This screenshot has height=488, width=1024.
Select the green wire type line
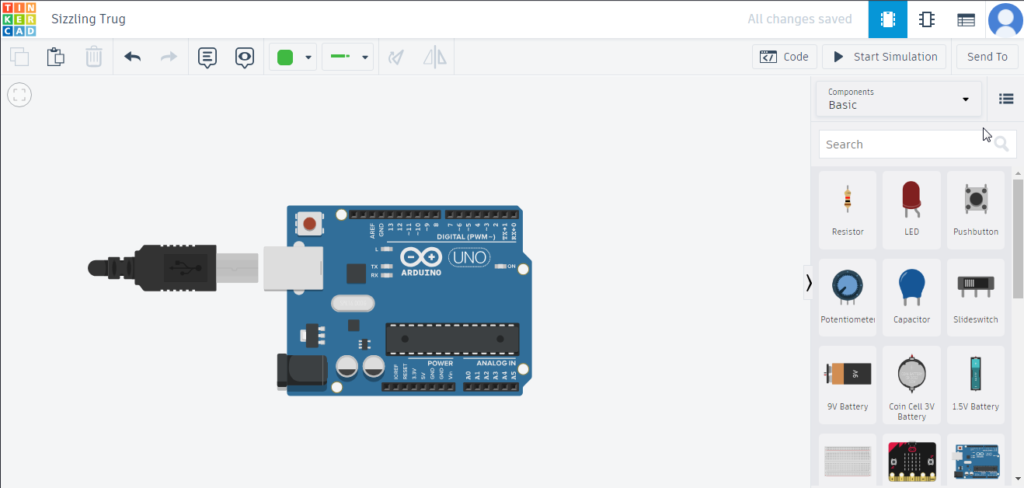click(x=340, y=57)
